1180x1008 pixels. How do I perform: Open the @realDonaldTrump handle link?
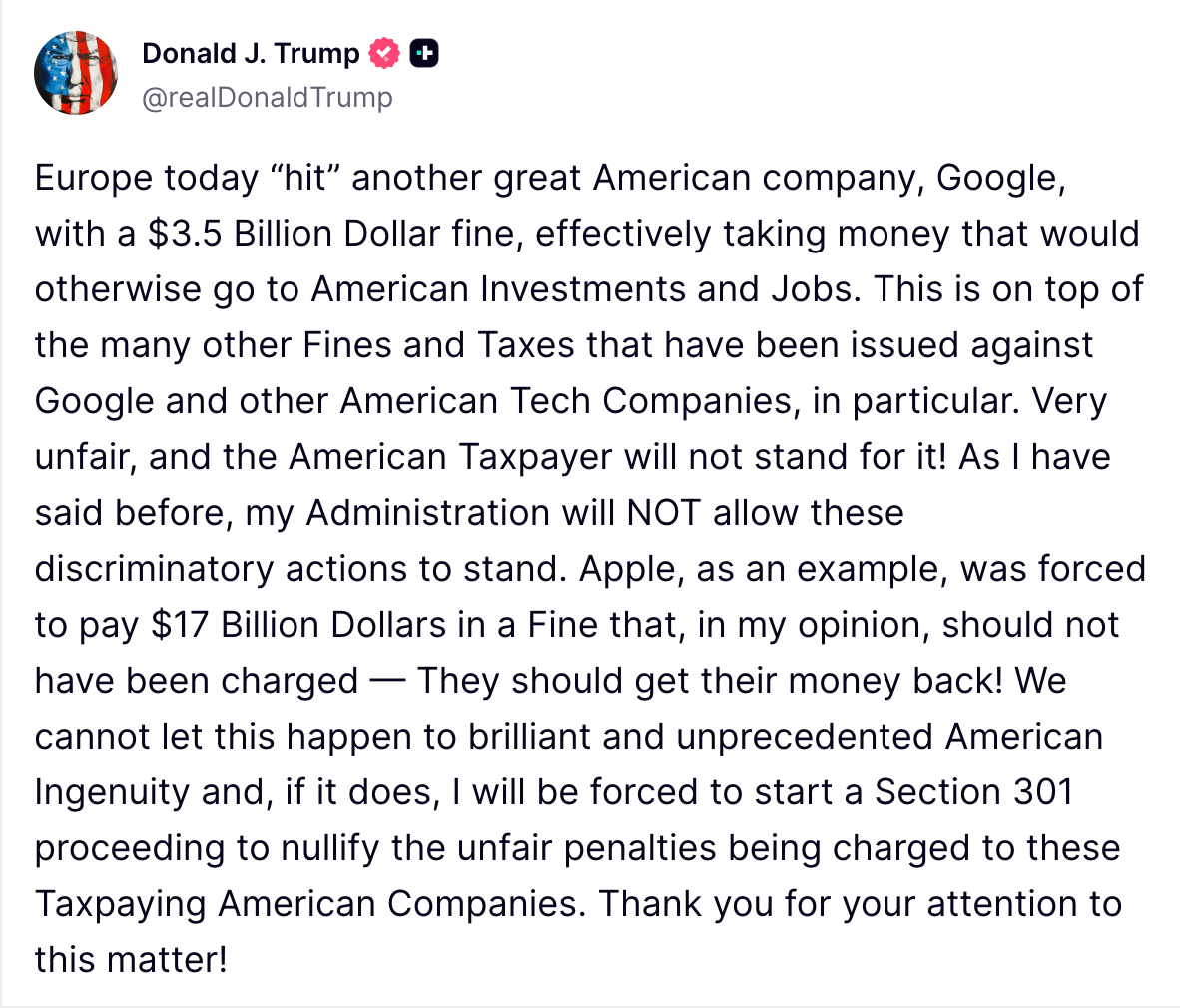268,97
